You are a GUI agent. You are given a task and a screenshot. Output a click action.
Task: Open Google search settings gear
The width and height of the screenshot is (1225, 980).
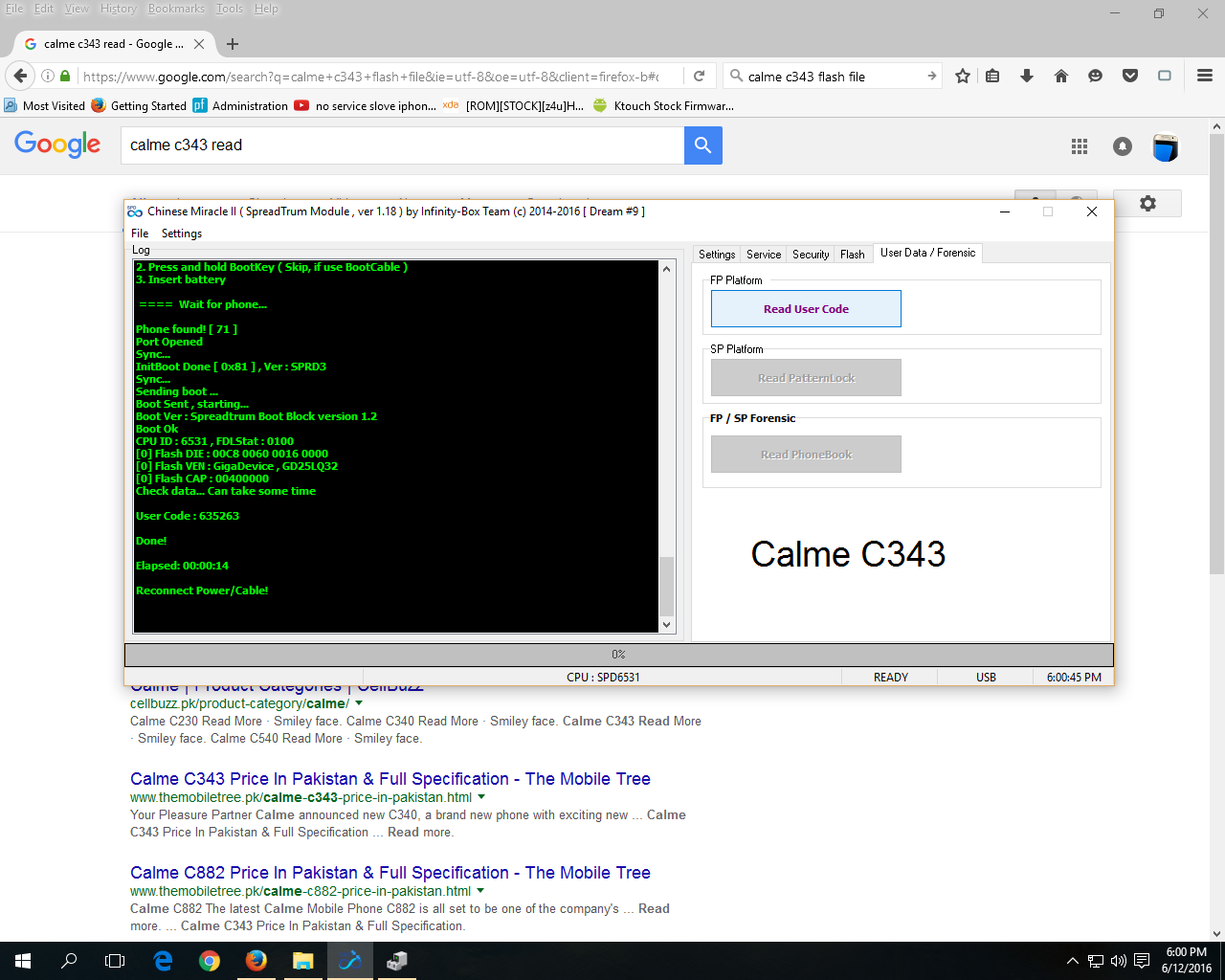click(x=1147, y=204)
